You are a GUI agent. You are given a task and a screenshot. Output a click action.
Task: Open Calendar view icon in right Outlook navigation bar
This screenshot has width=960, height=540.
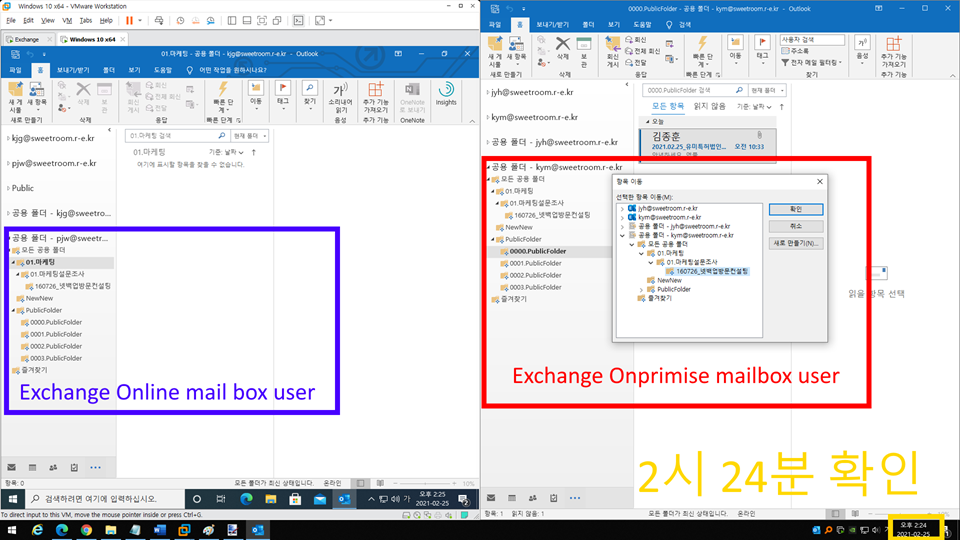pyautogui.click(x=512, y=498)
